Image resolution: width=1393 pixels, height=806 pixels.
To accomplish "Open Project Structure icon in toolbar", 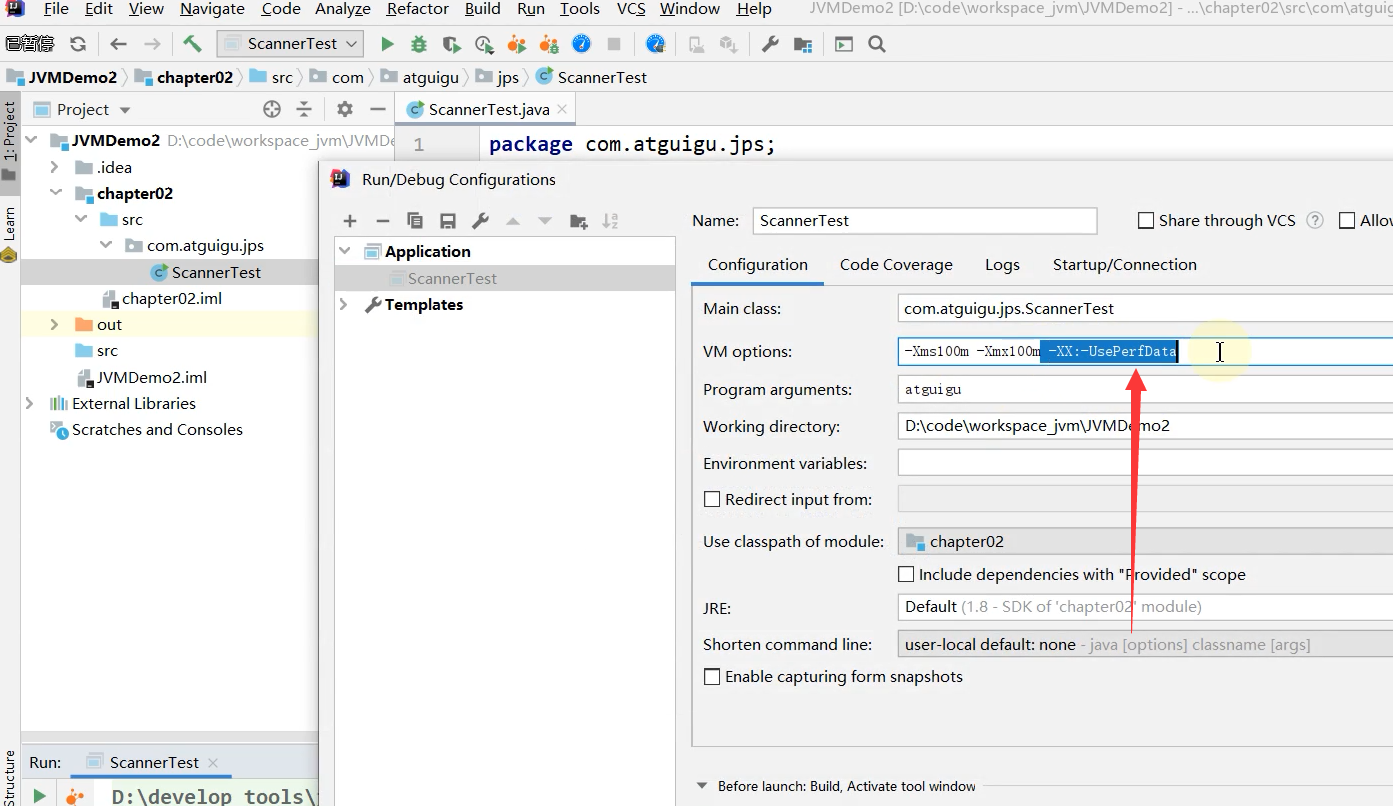I will (802, 44).
